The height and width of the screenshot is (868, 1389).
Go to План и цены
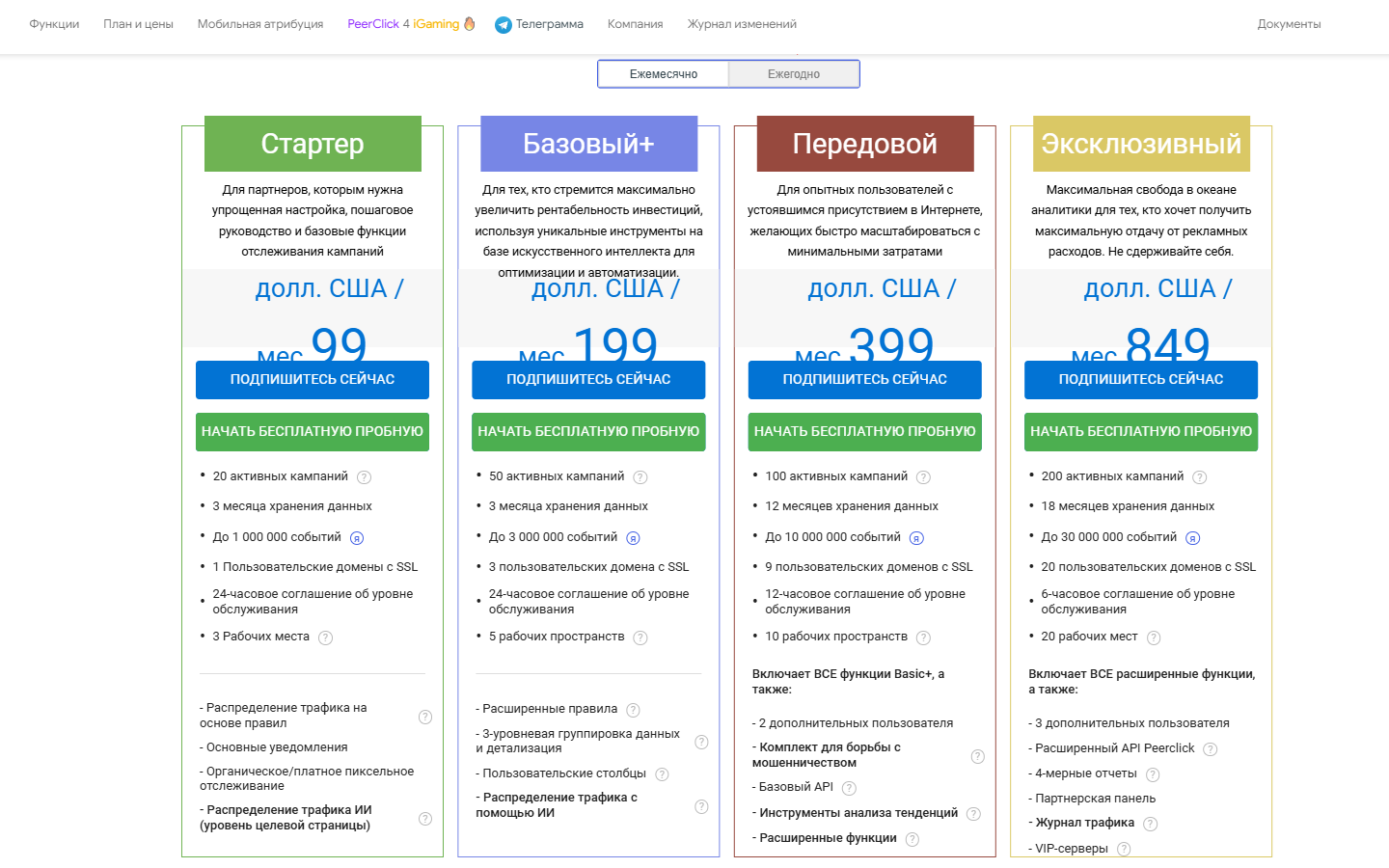click(138, 24)
